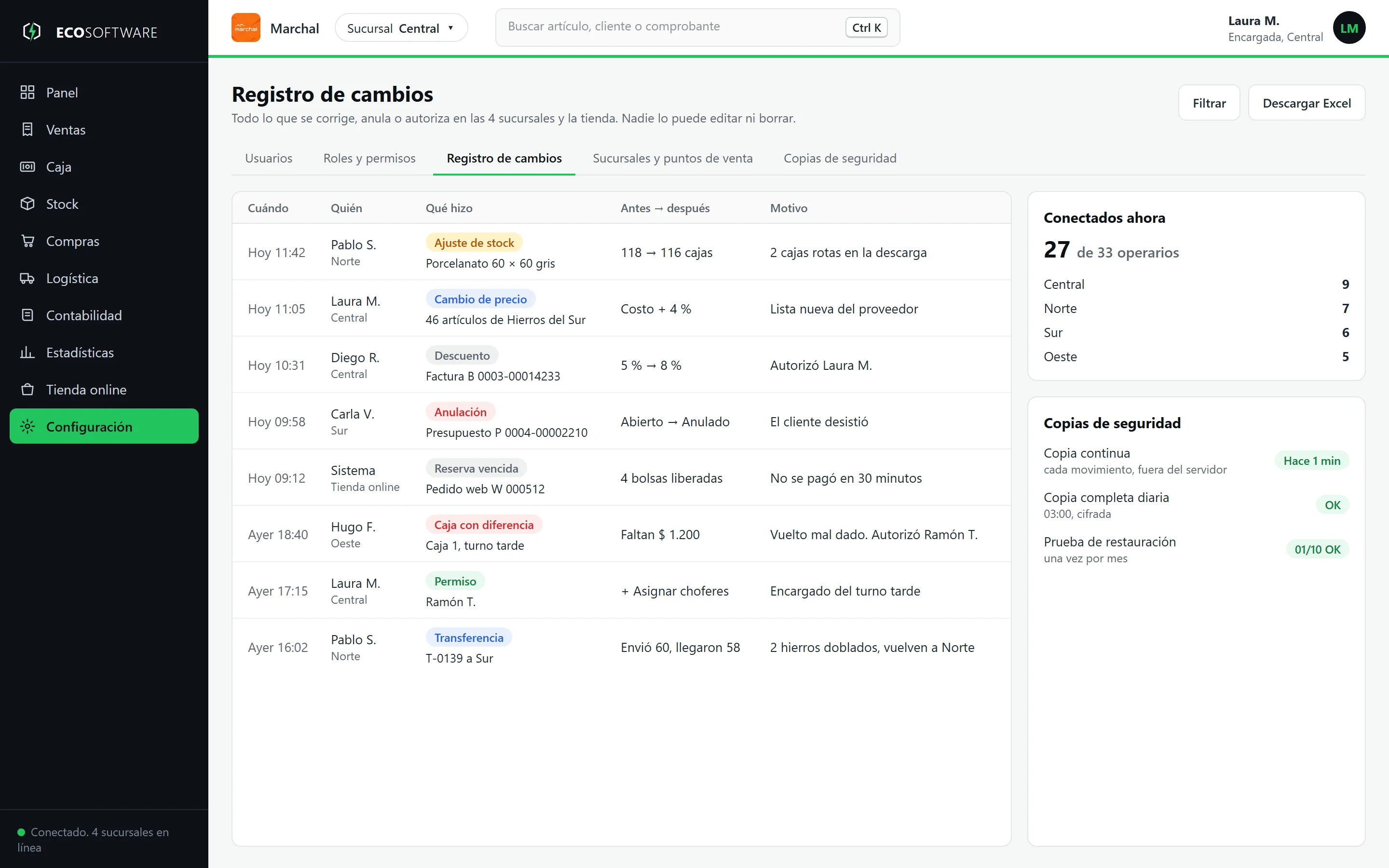The image size is (1389, 868).
Task: Click the Motivo column header
Action: [789, 208]
